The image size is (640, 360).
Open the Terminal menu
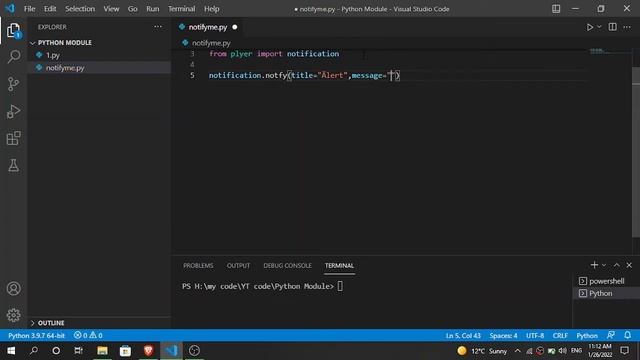click(x=182, y=9)
